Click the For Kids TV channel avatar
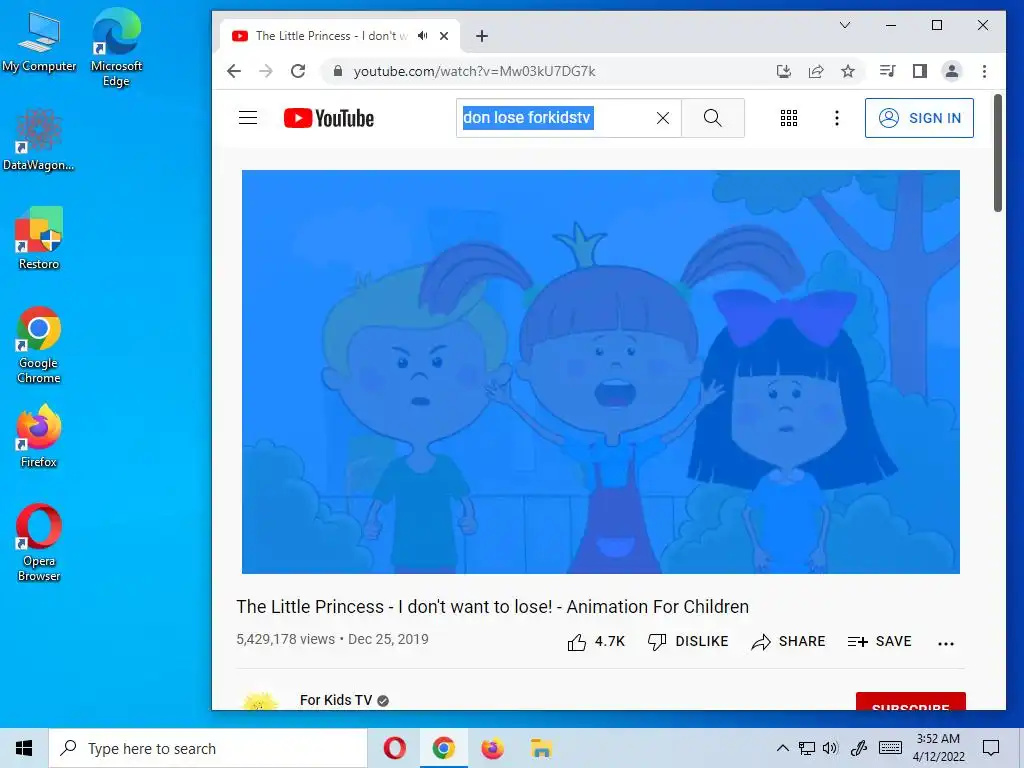The width and height of the screenshot is (1024, 768). coord(260,701)
